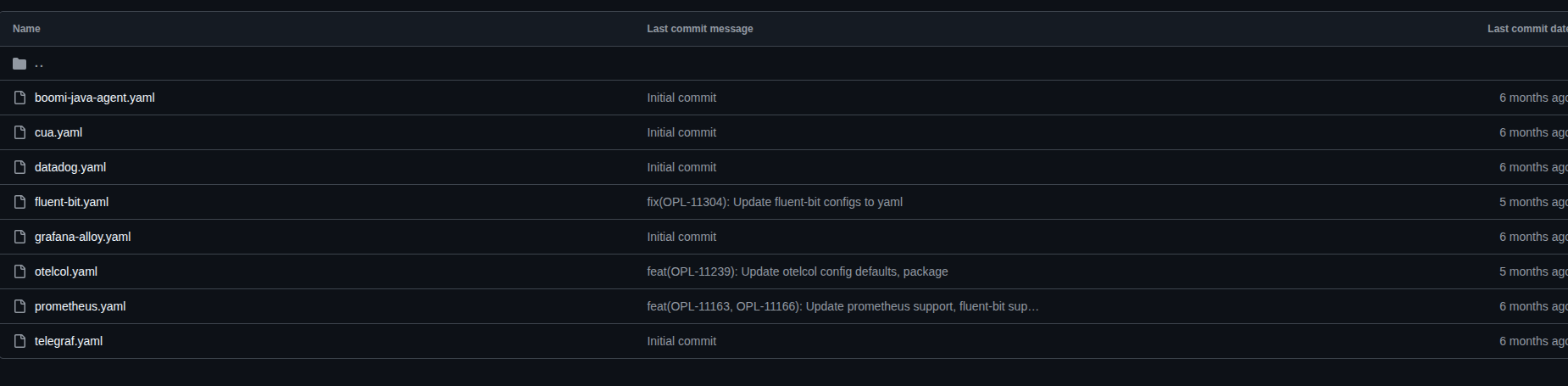Open the grafana-alloy.yaml file
The image size is (1568, 386).
tap(82, 237)
